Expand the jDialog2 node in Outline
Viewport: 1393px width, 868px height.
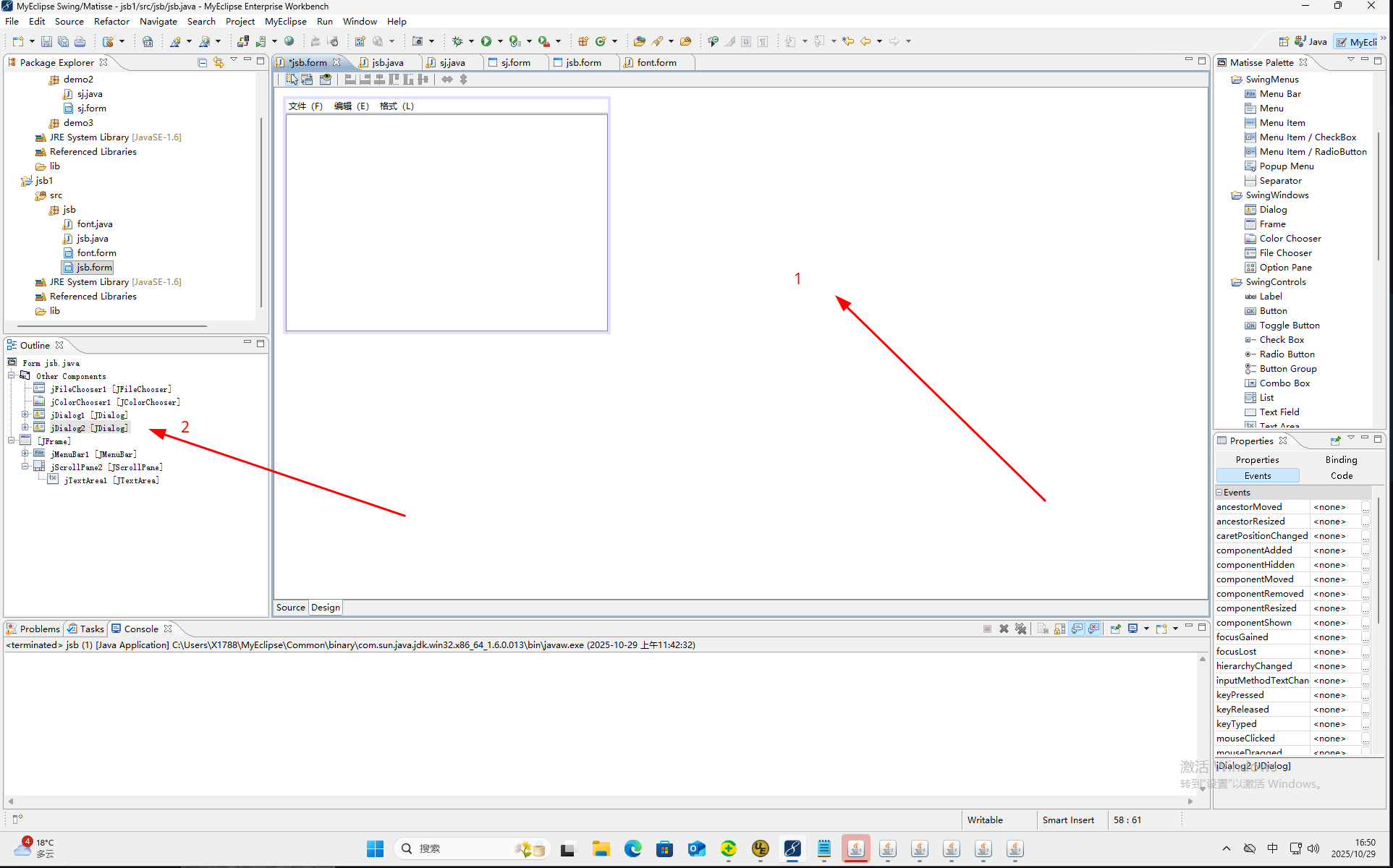(25, 427)
